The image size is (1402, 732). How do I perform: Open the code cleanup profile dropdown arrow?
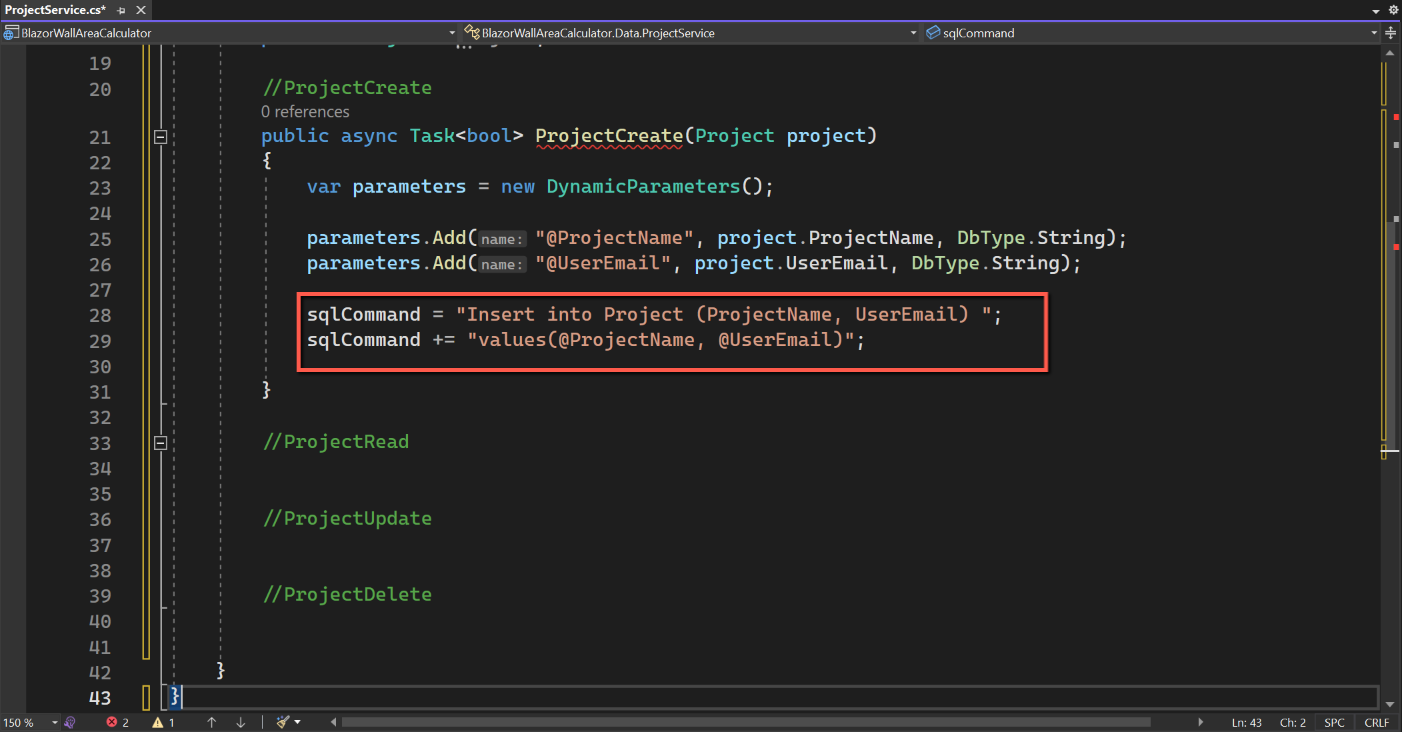[x=298, y=722]
